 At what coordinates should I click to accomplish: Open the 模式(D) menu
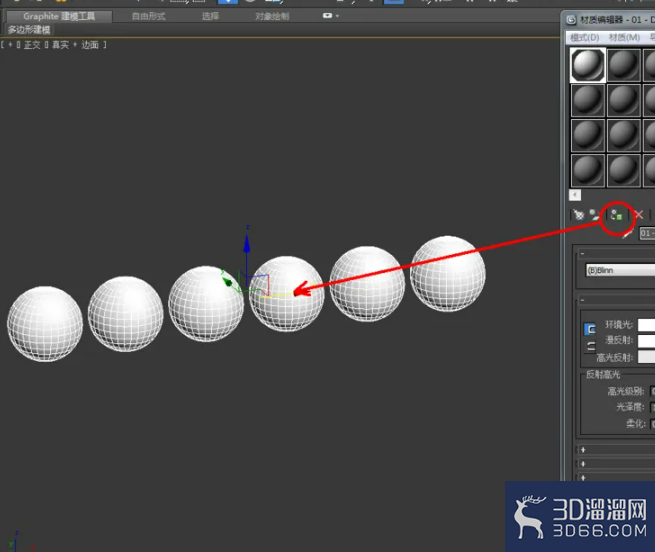coord(585,38)
